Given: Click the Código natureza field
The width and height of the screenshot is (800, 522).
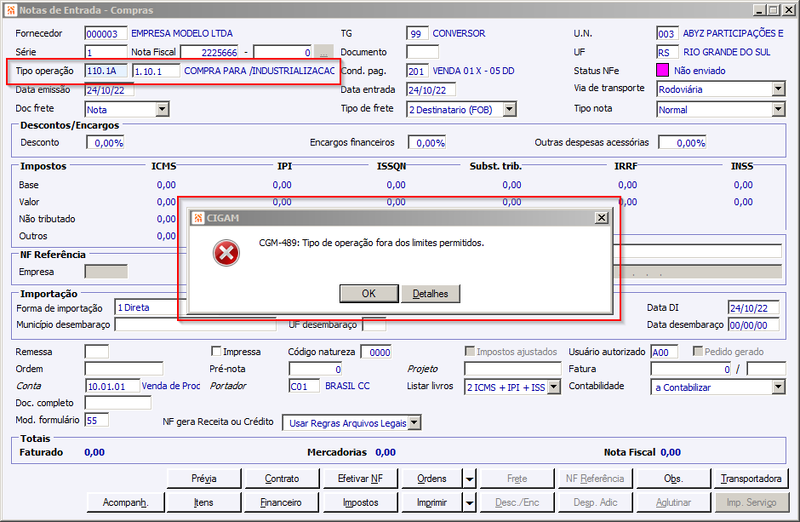Looking at the screenshot, I should pyautogui.click(x=376, y=352).
